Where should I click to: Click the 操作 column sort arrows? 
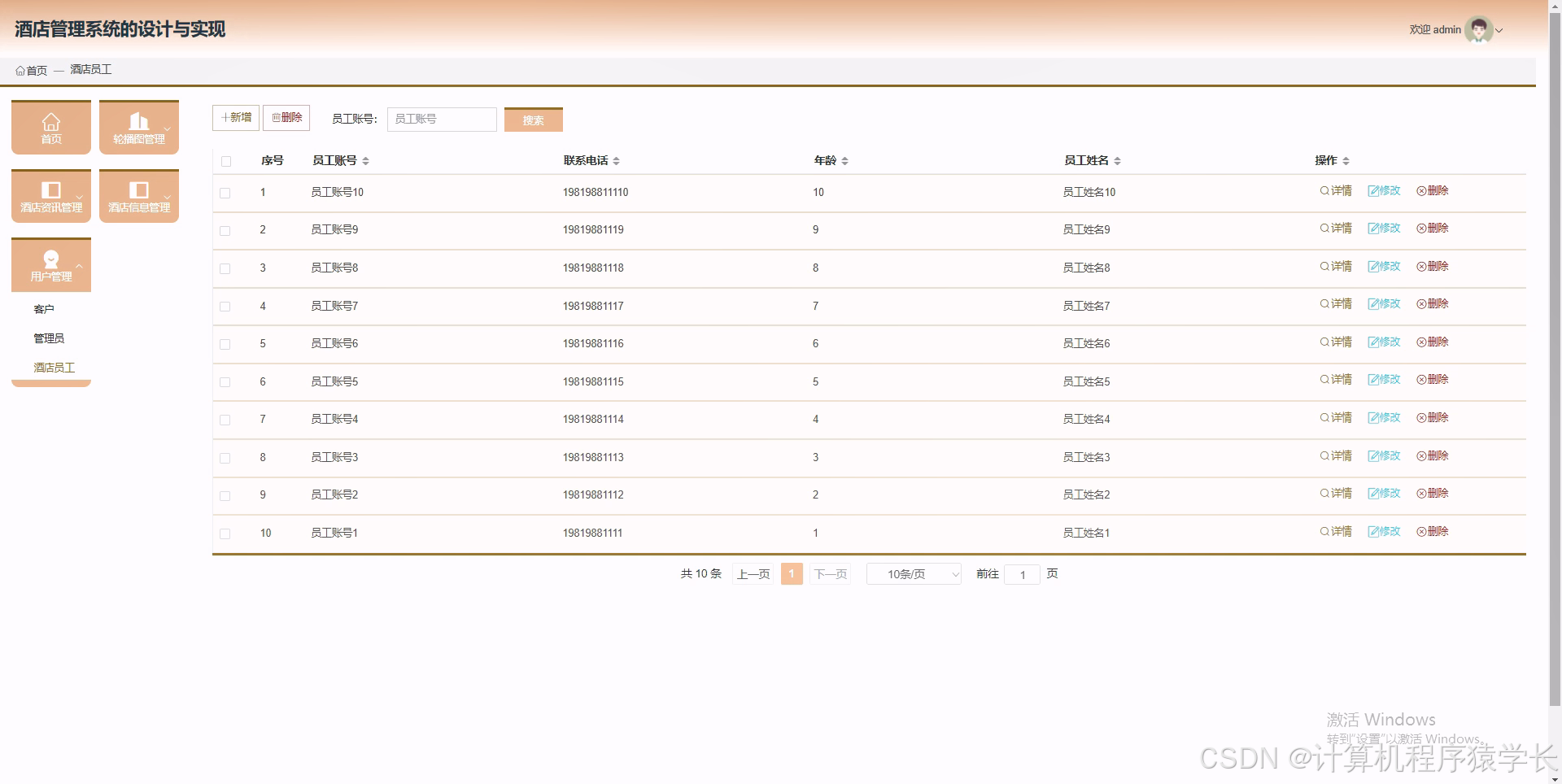[x=1346, y=161]
